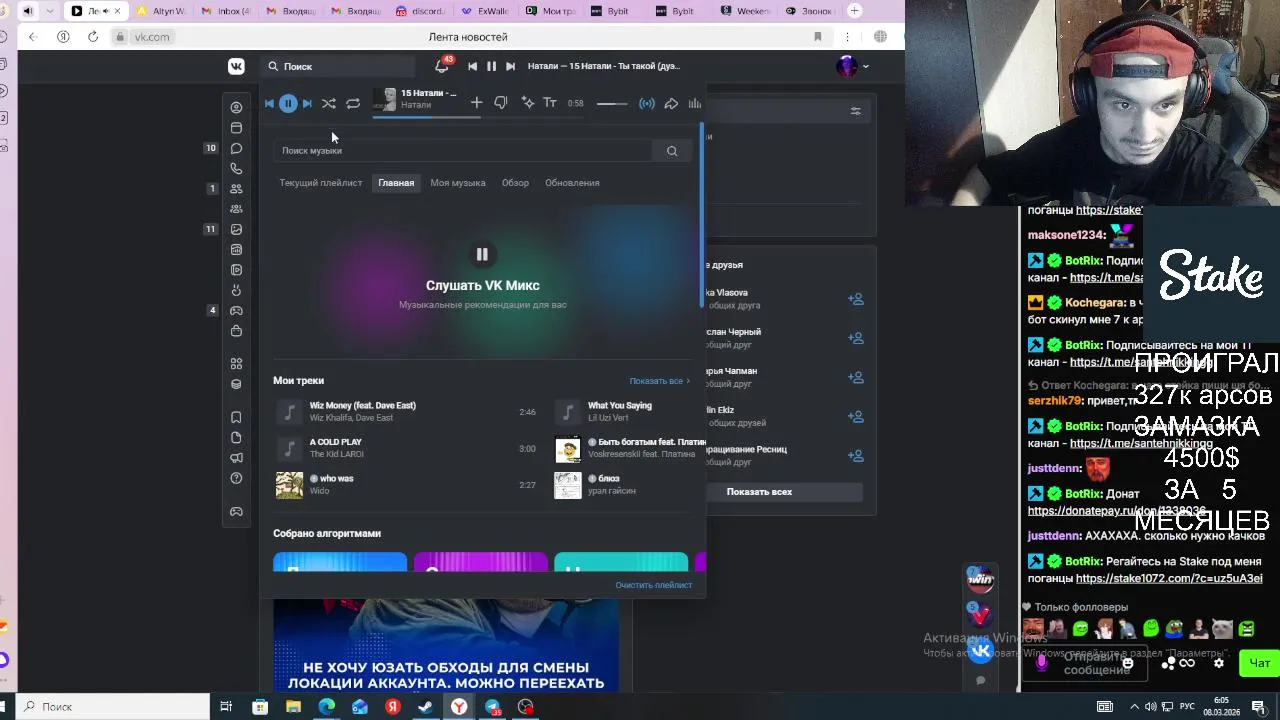Go to previous track in player panel
The image size is (1280, 720).
tap(269, 103)
